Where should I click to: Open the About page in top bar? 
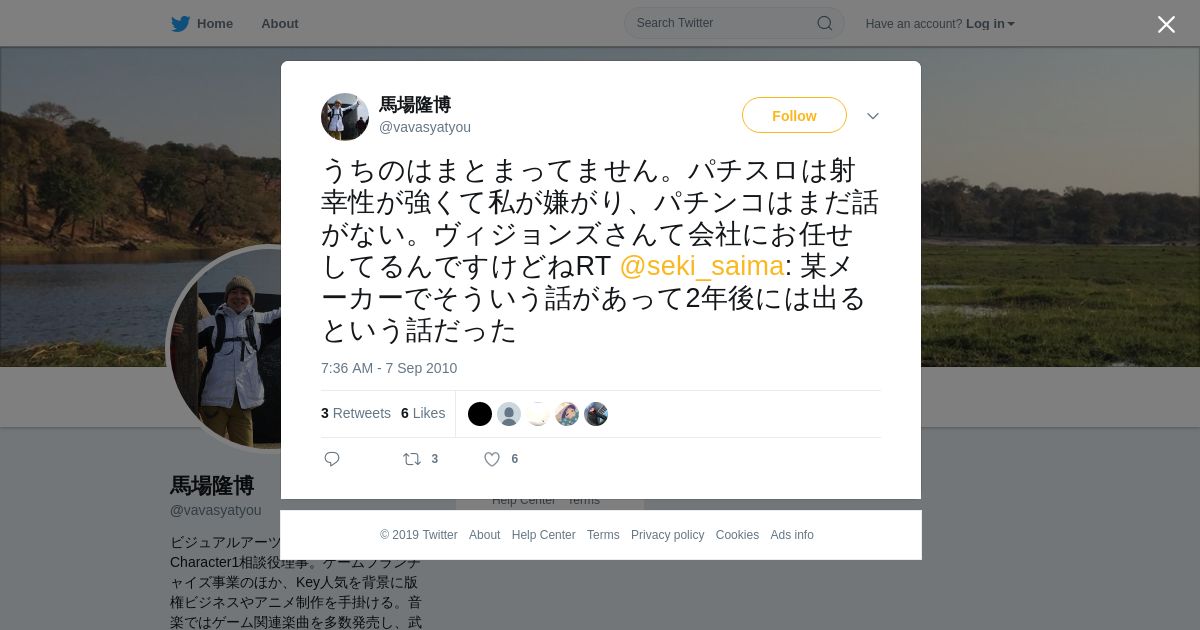click(280, 24)
